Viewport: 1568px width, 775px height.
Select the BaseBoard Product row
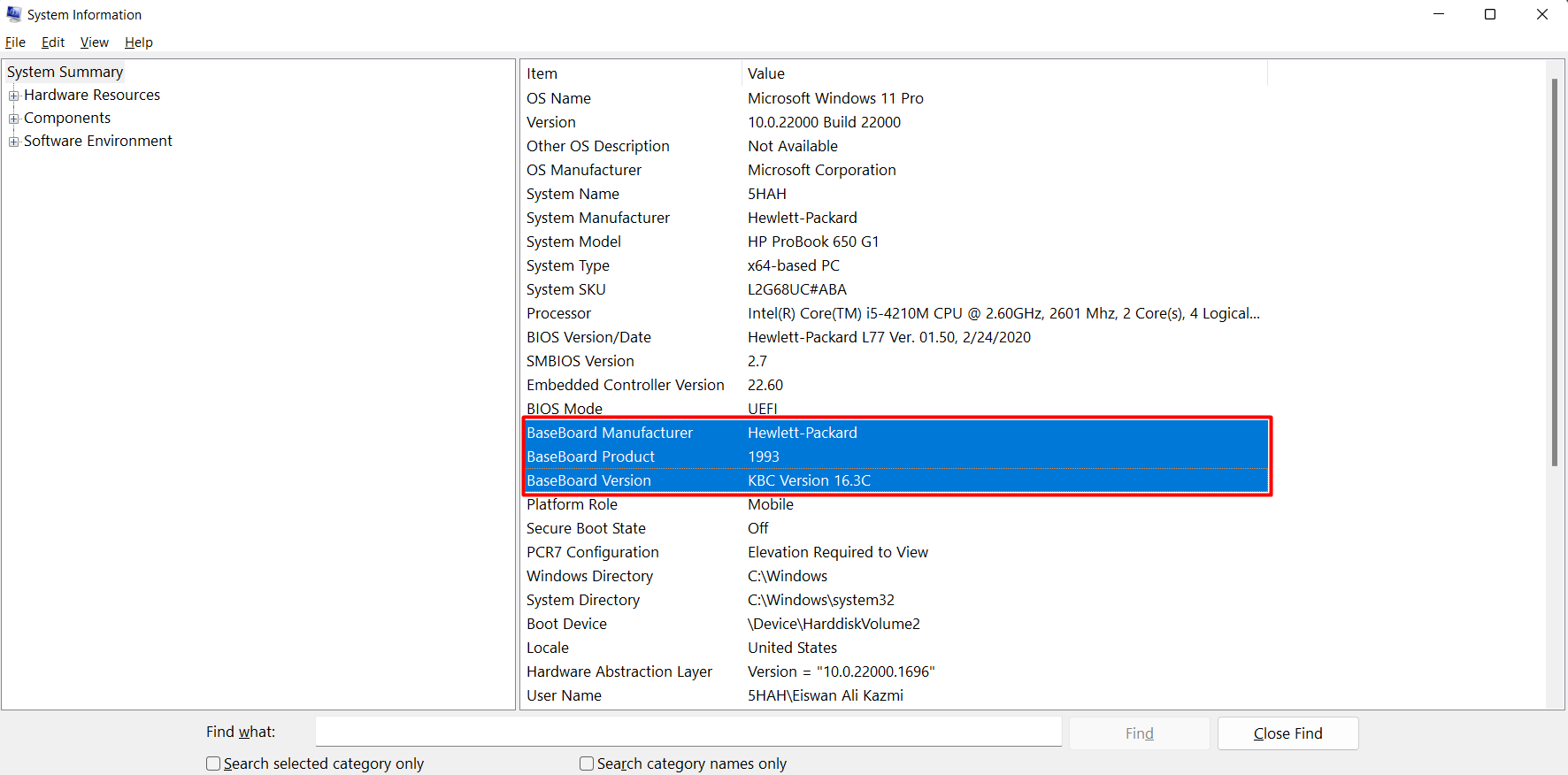895,457
